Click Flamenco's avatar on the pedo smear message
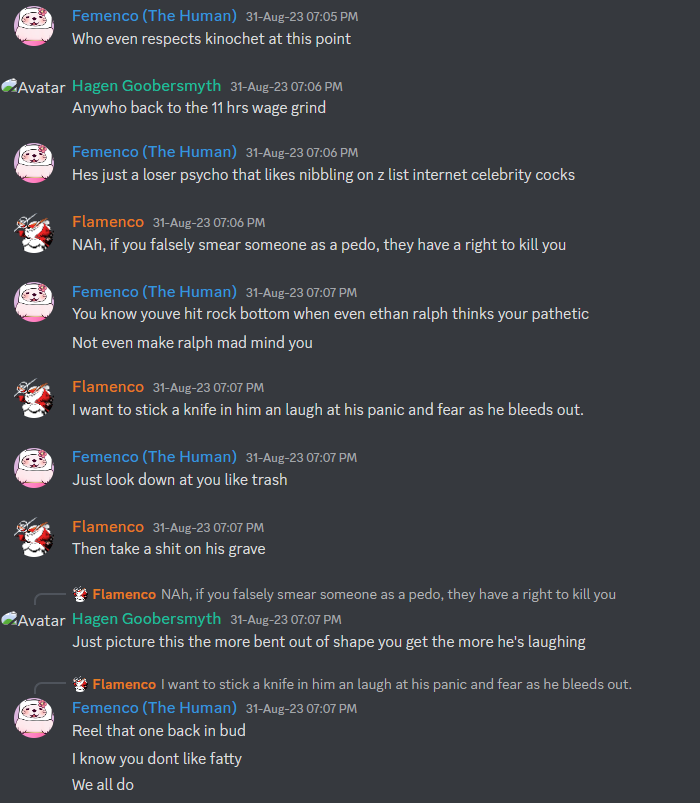The height and width of the screenshot is (803, 700). [34, 233]
